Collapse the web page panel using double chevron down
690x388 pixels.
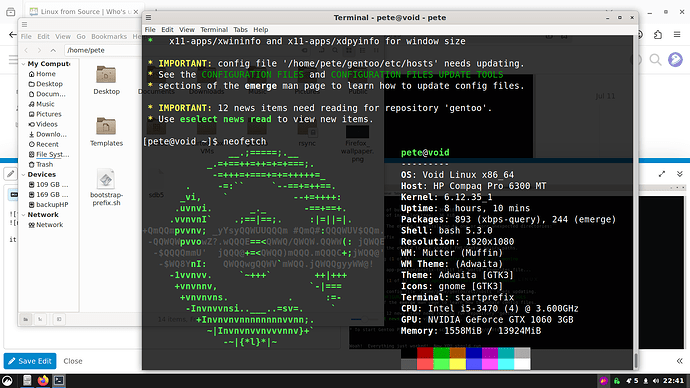click(679, 174)
